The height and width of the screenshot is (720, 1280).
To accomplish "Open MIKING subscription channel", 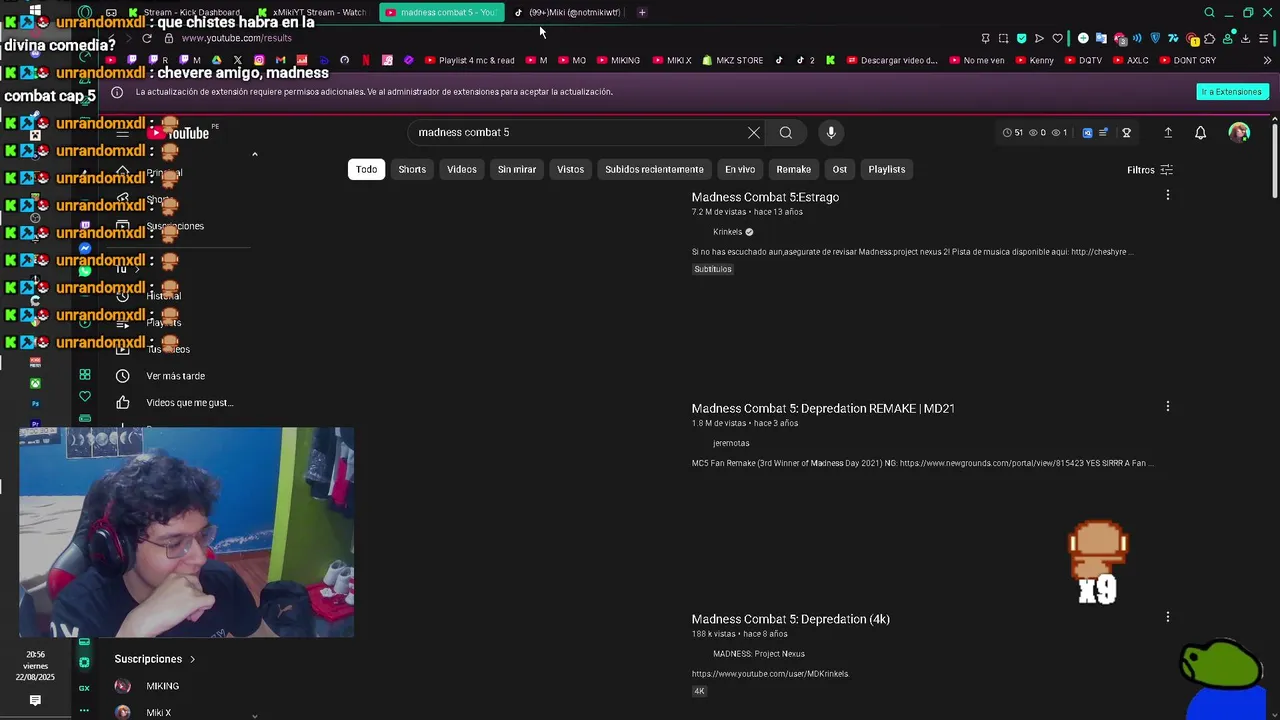I will 162,686.
